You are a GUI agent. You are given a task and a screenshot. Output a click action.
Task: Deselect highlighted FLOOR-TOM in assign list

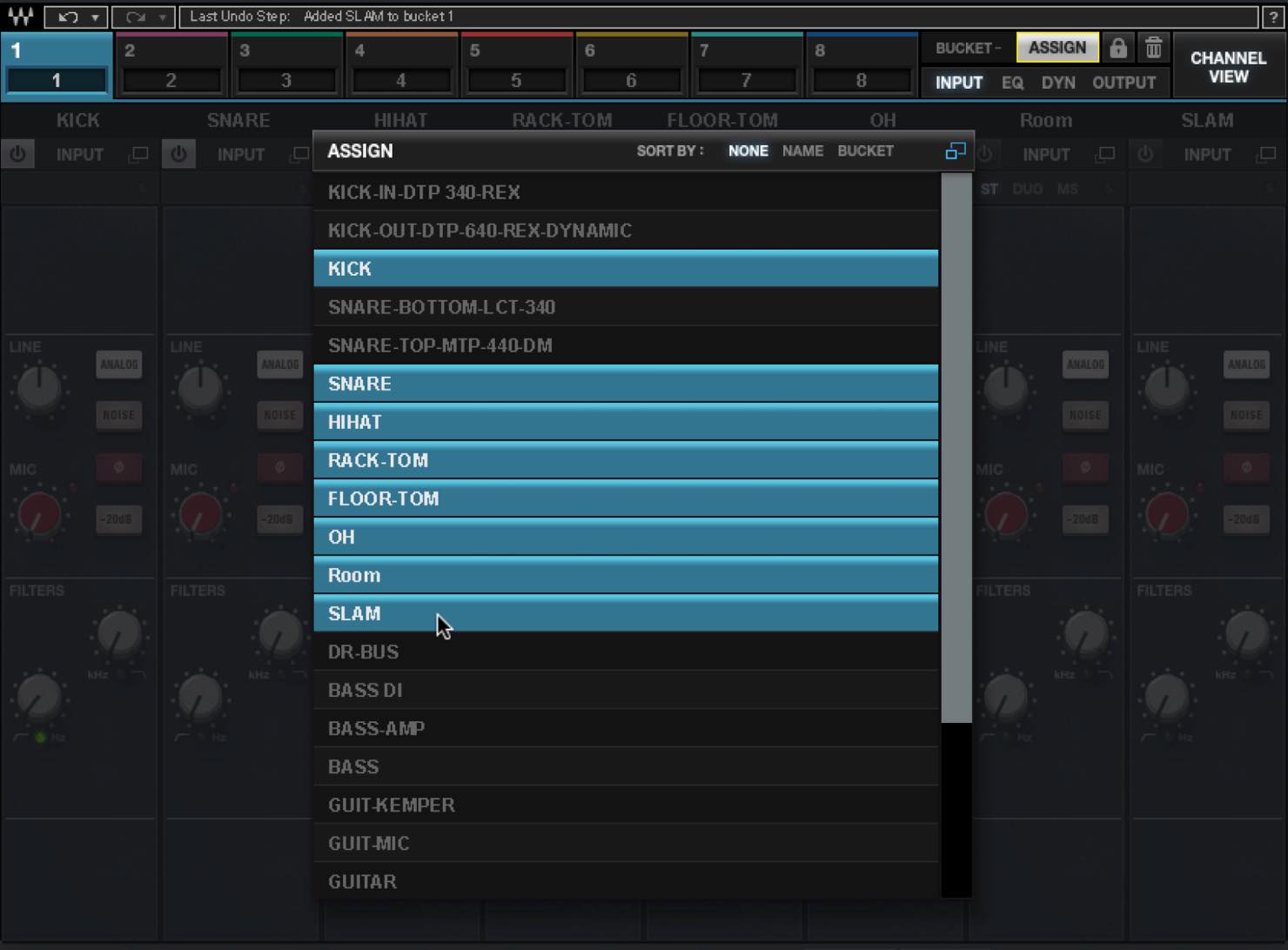pos(626,498)
